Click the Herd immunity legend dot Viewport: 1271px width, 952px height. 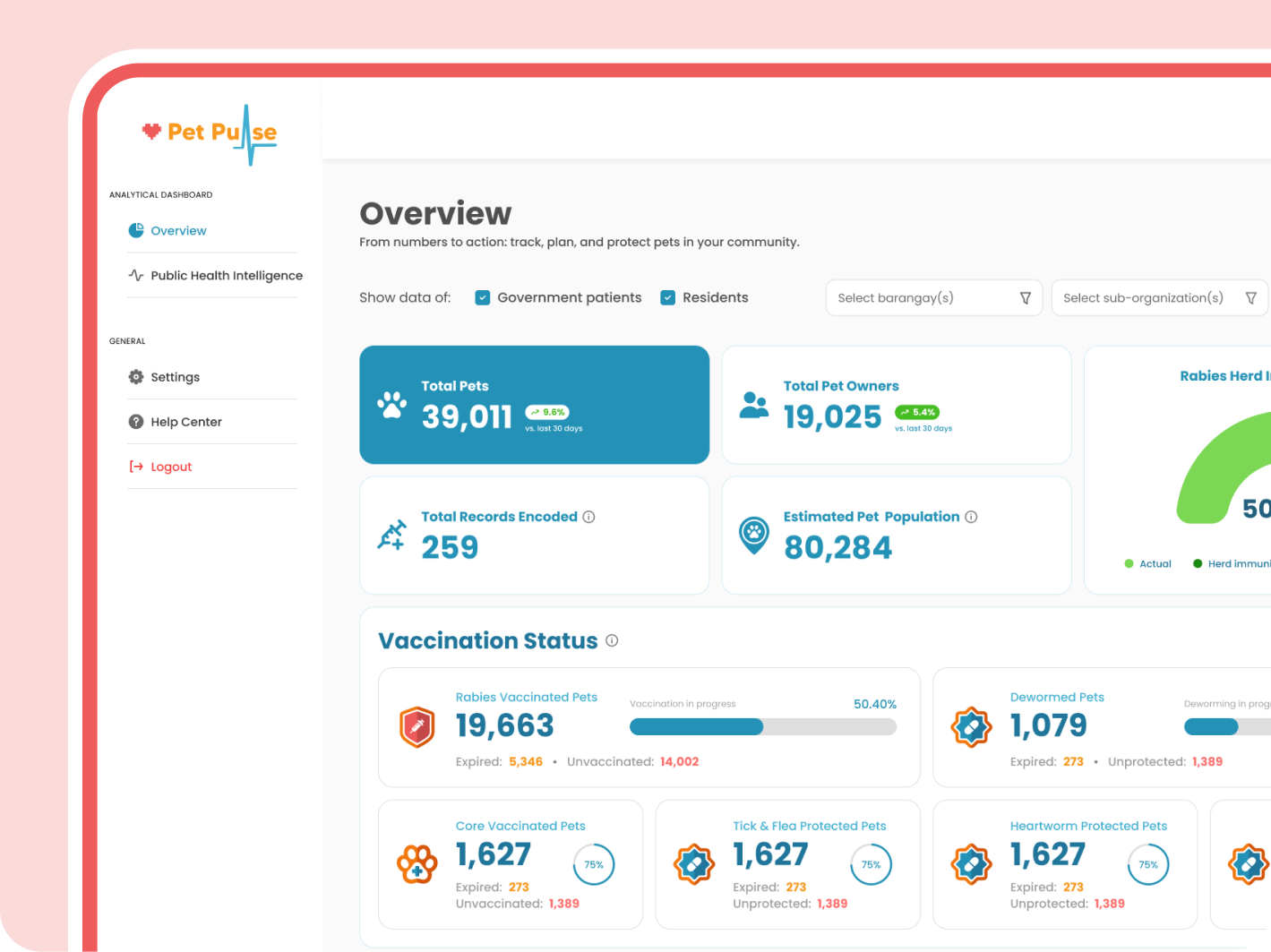coord(1198,563)
